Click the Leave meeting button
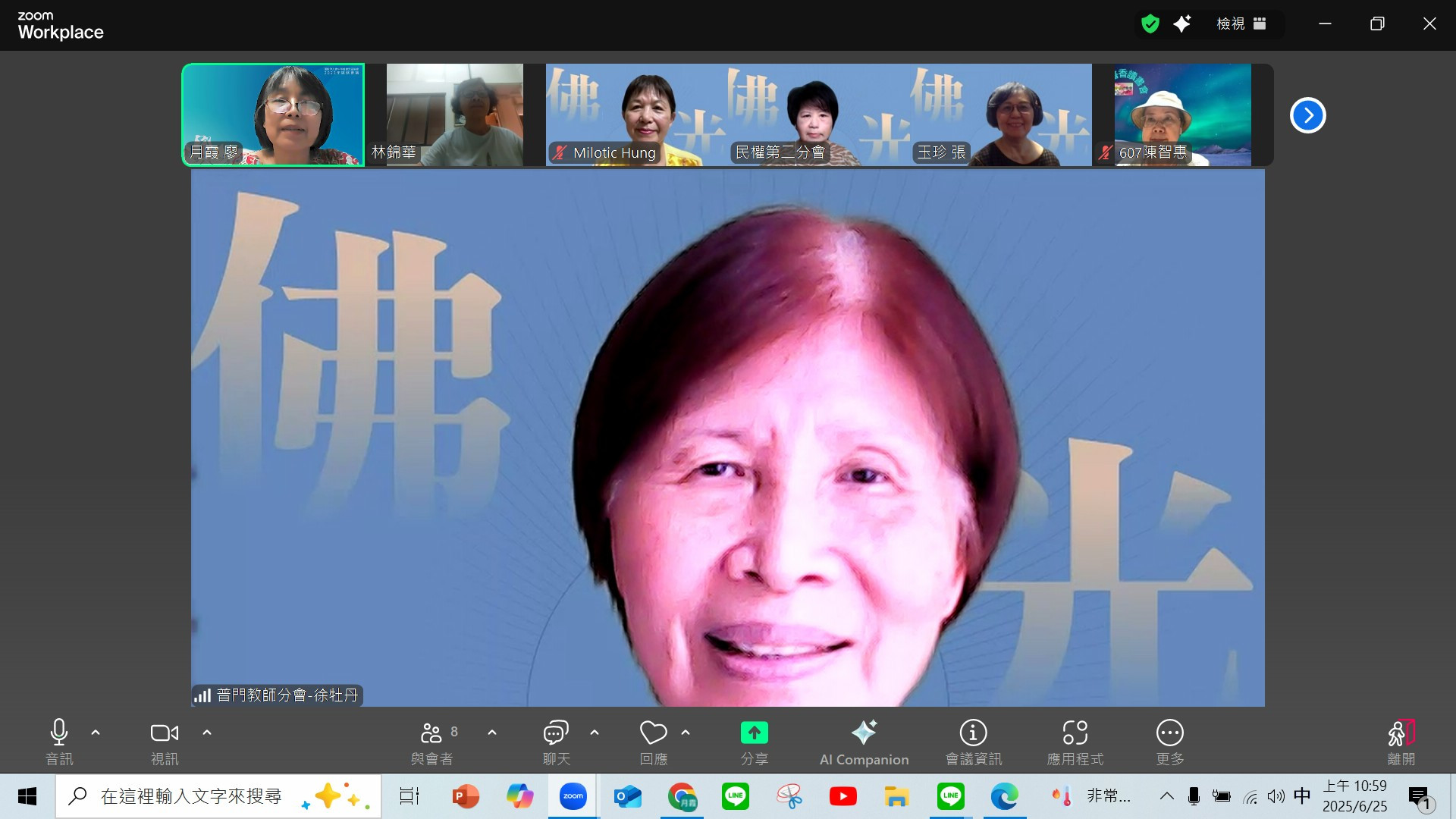This screenshot has height=819, width=1456. (1400, 734)
